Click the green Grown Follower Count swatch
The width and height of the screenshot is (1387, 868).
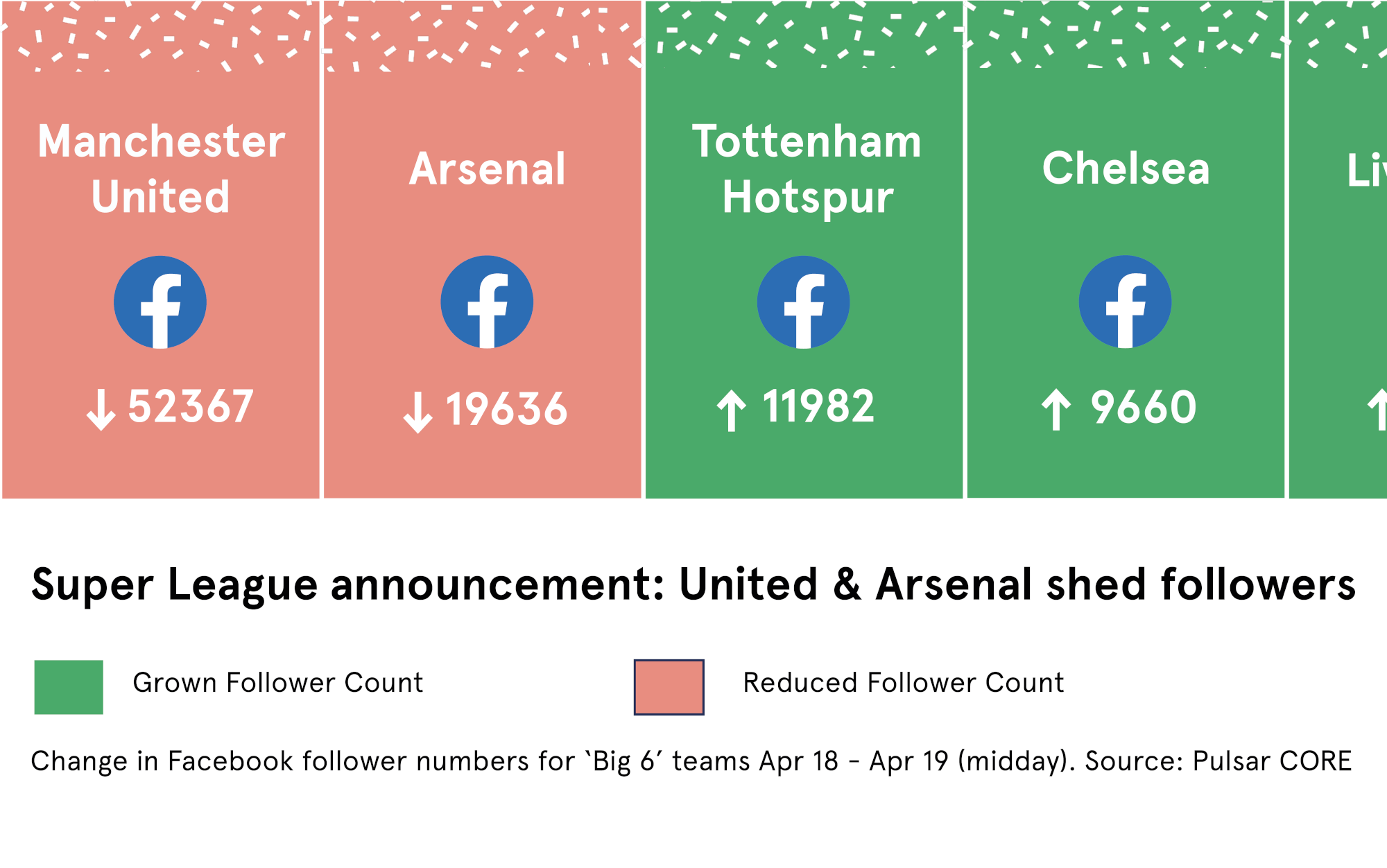coord(69,687)
